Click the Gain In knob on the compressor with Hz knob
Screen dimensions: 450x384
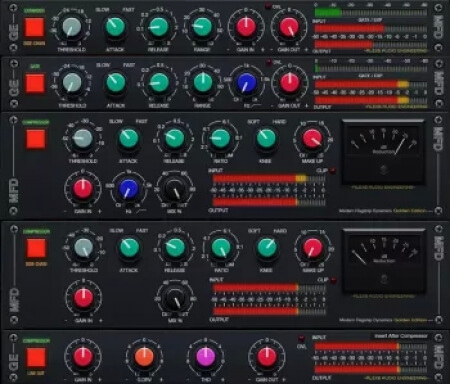[83, 189]
